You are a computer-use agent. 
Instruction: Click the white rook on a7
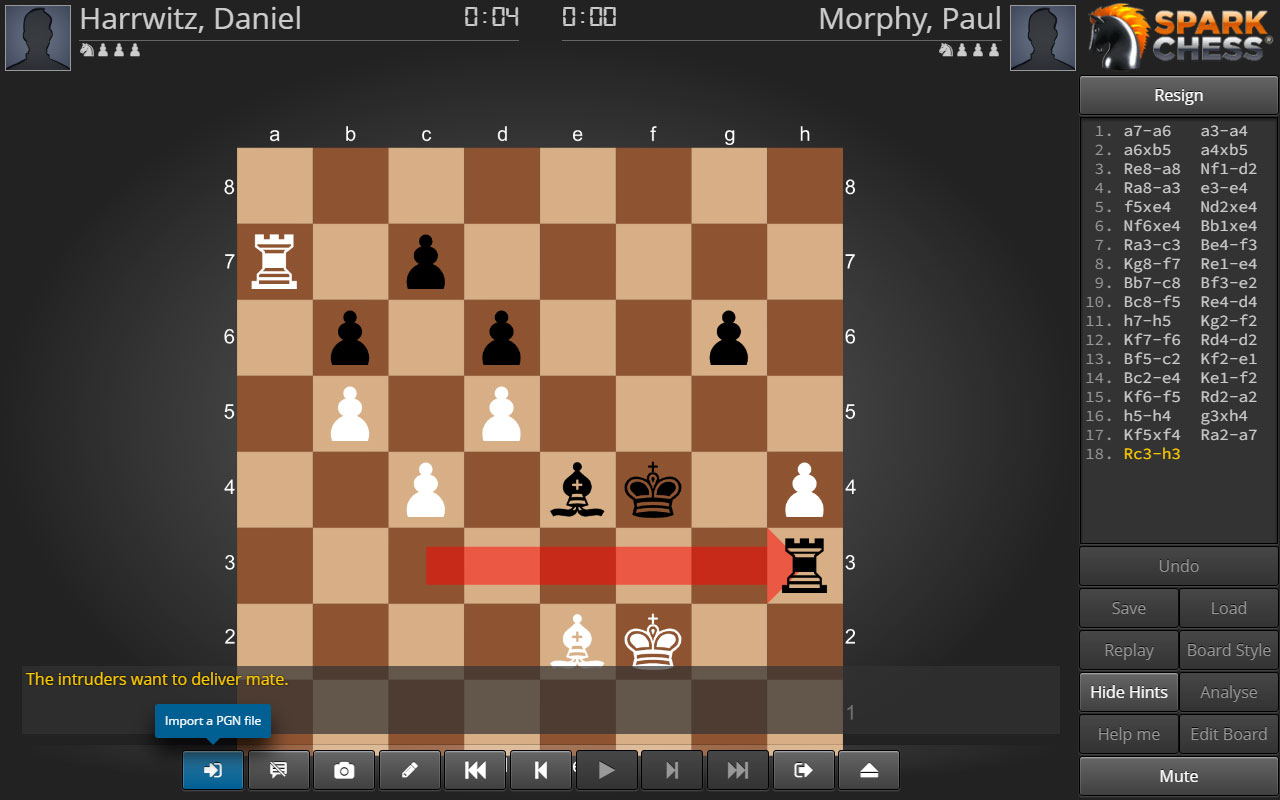coord(274,261)
